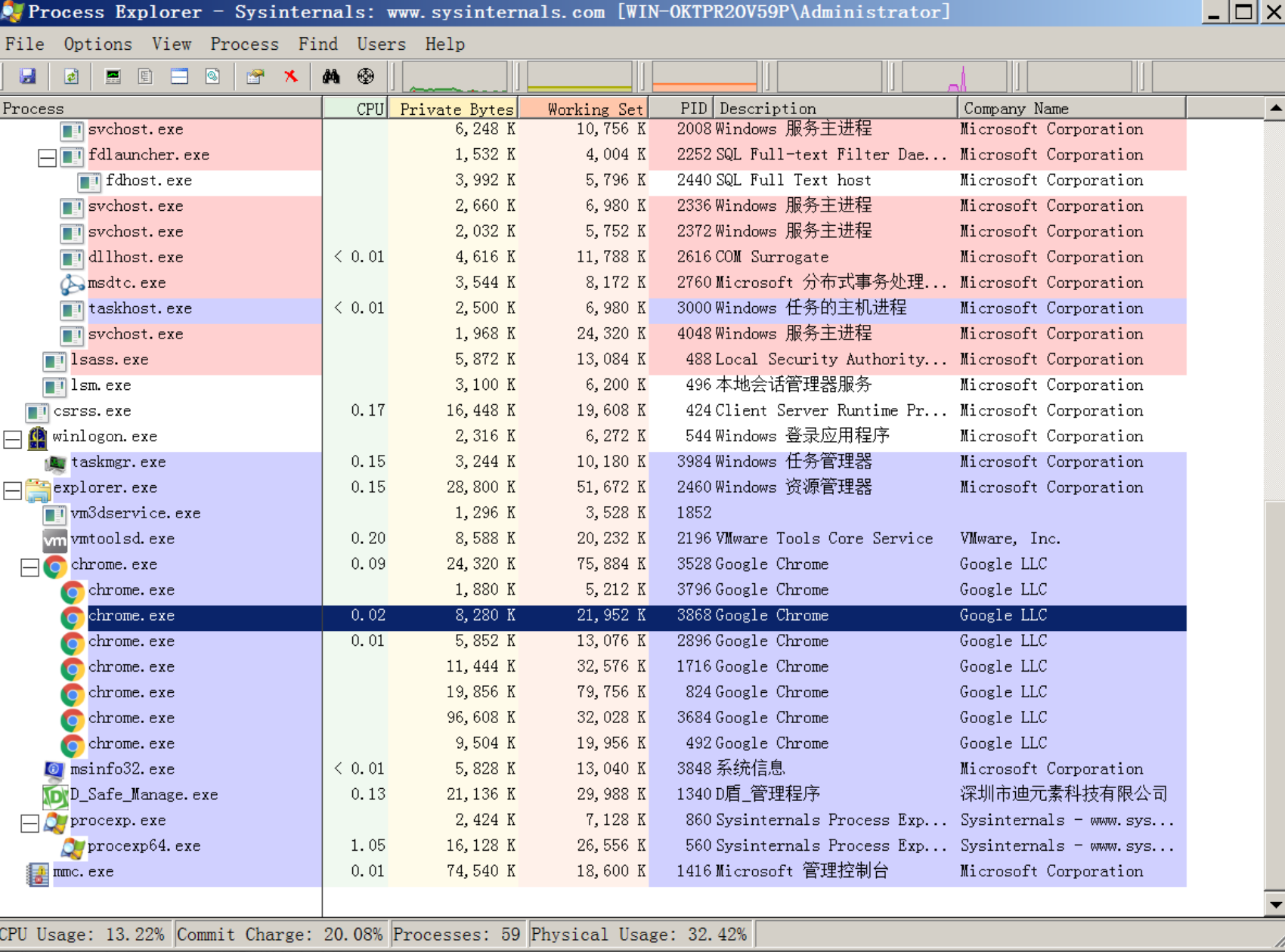
Task: Click the Save toolbar icon
Action: [x=28, y=76]
